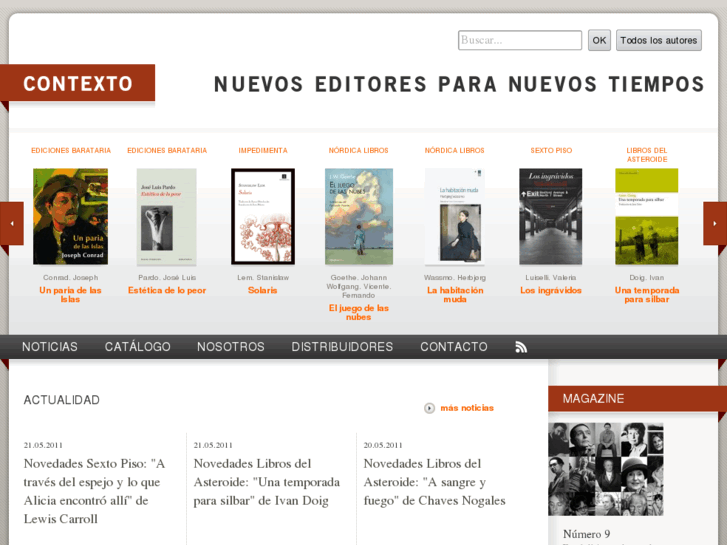
Task: Click the IMPEDIMENTA publisher label
Action: click(263, 150)
